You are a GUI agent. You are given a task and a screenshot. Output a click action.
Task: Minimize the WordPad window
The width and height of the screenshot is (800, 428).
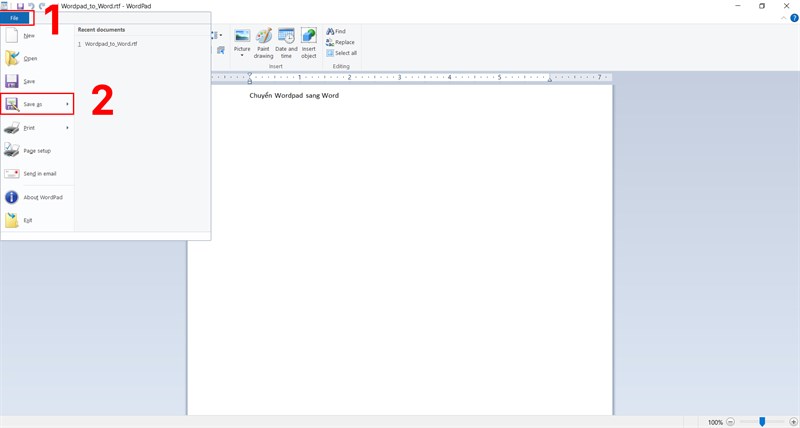(738, 6)
